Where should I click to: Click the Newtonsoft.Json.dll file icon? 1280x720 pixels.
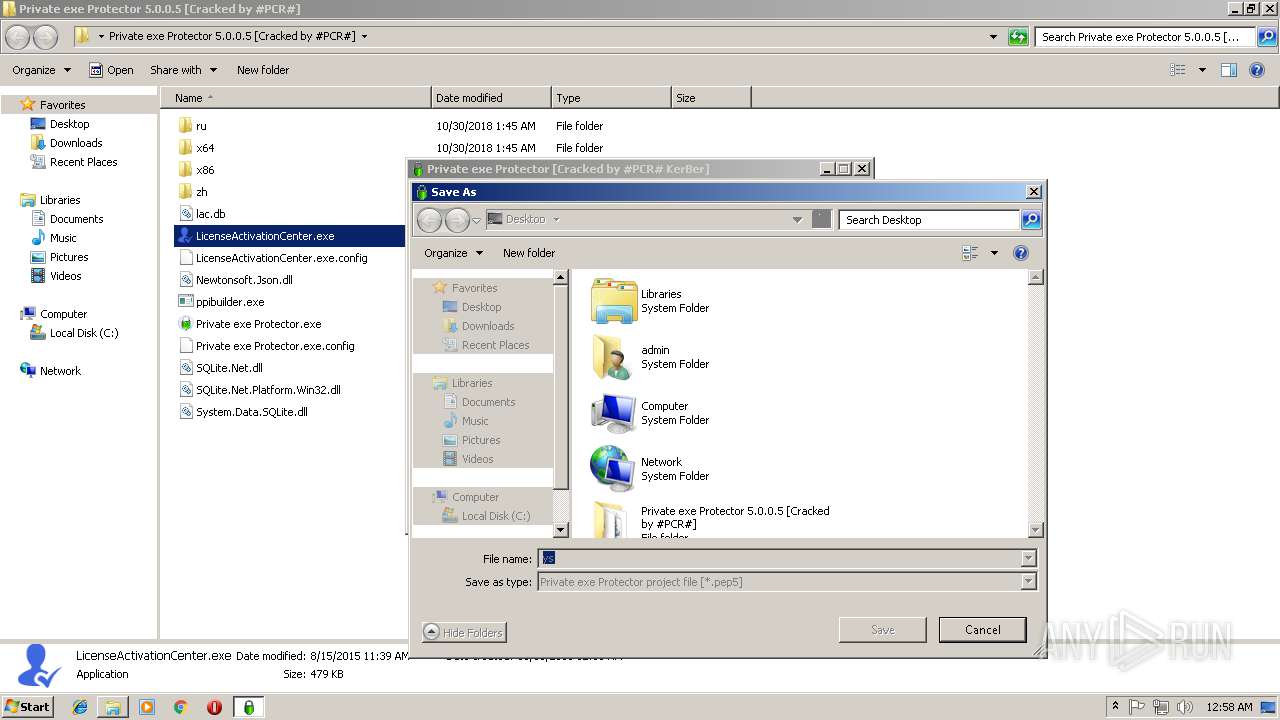(185, 280)
